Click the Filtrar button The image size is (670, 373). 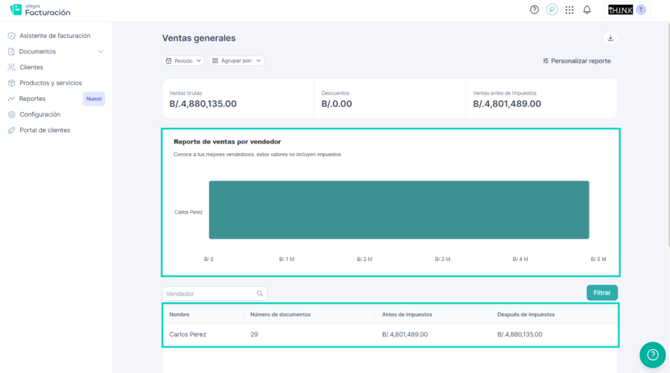click(x=602, y=293)
